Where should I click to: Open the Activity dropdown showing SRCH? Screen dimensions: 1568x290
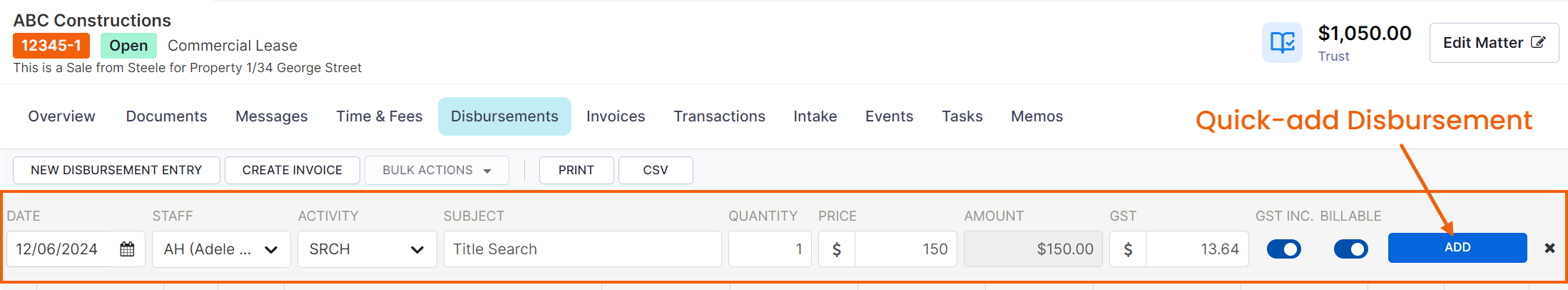tap(367, 249)
